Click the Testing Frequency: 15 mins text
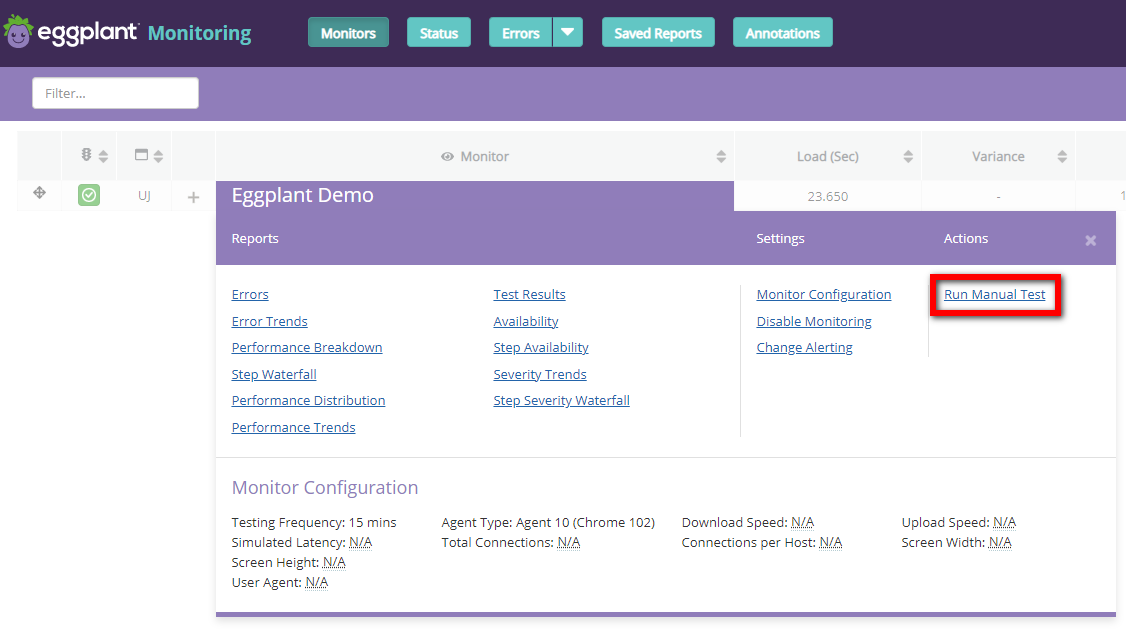Viewport: 1126px width, 636px height. click(314, 523)
